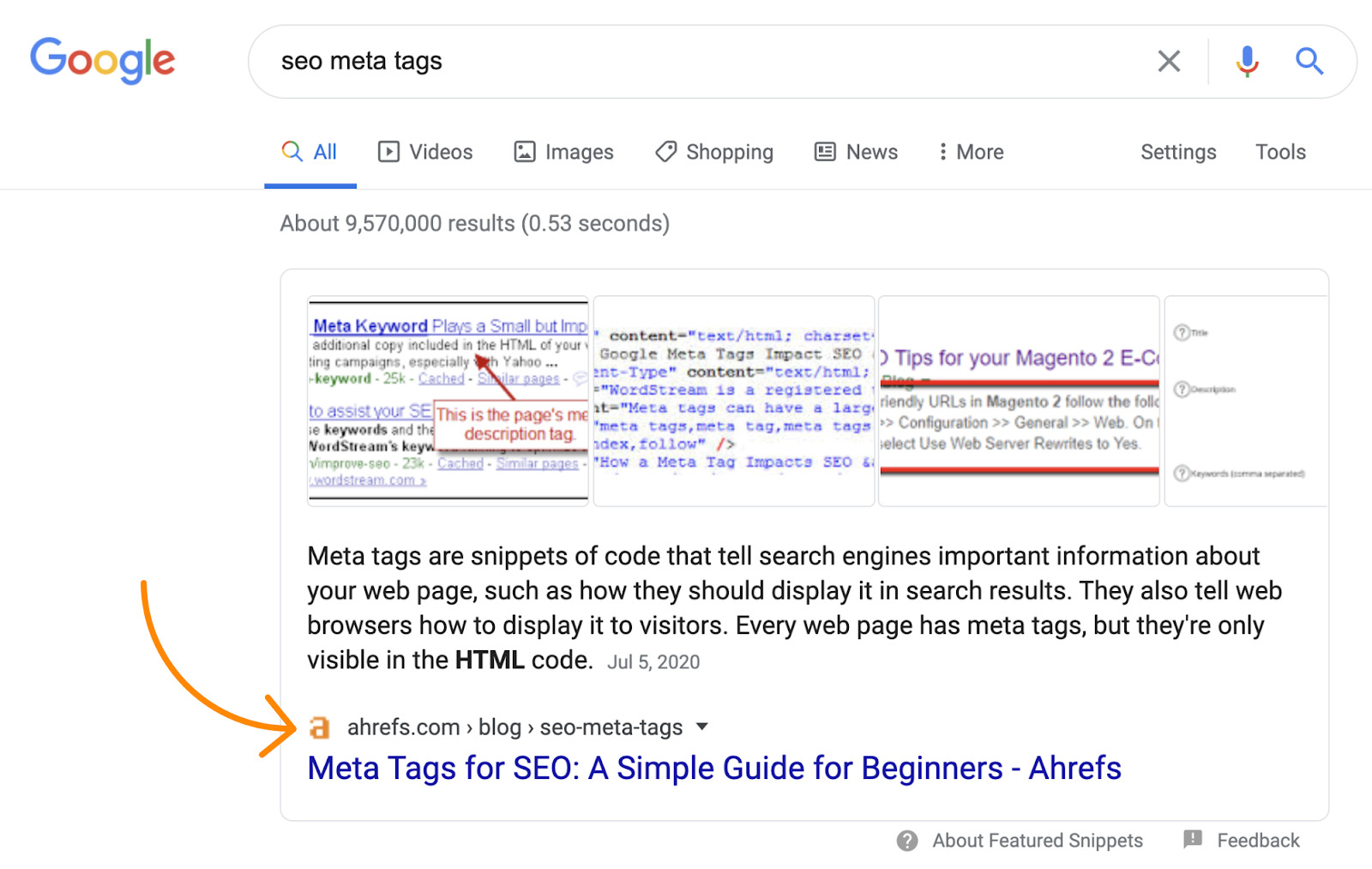Click inside the search query field
This screenshot has height=869, width=1372.
600,61
